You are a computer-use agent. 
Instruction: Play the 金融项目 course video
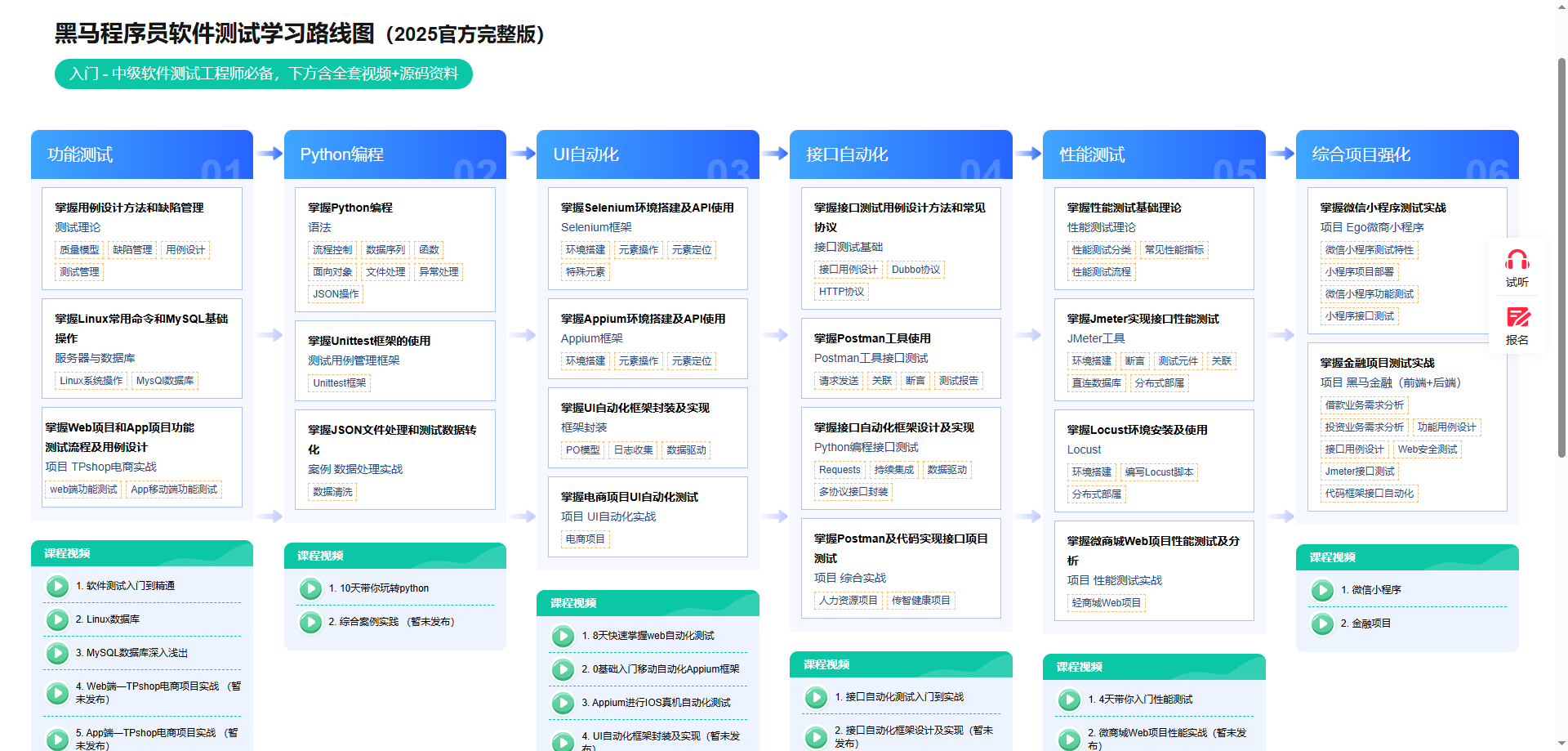[x=1322, y=624]
